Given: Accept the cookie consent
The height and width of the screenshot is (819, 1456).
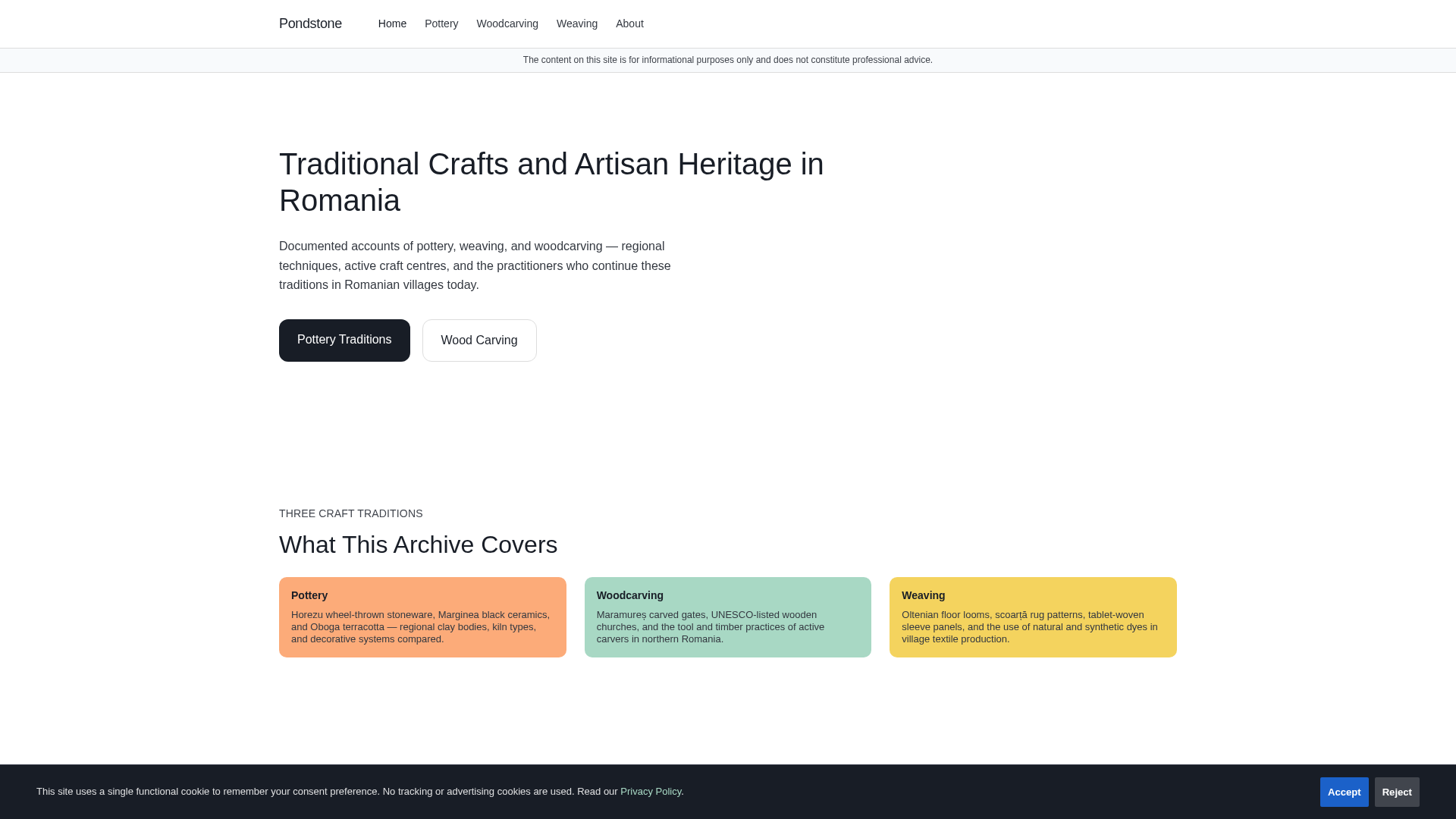Looking at the screenshot, I should coord(1344,792).
